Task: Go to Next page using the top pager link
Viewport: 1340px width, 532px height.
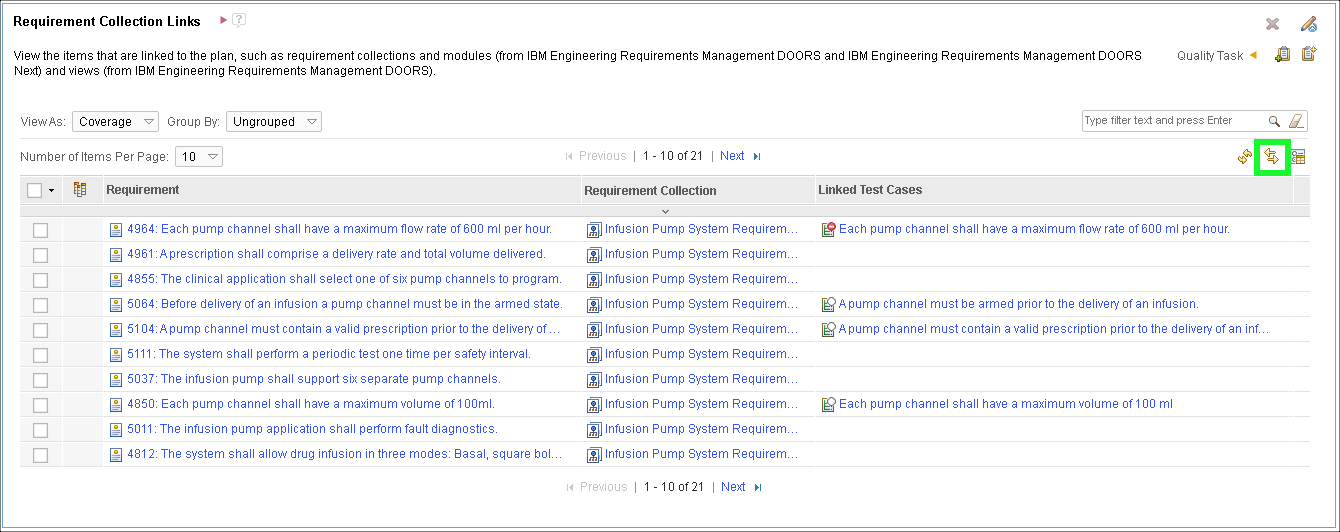Action: pos(732,156)
